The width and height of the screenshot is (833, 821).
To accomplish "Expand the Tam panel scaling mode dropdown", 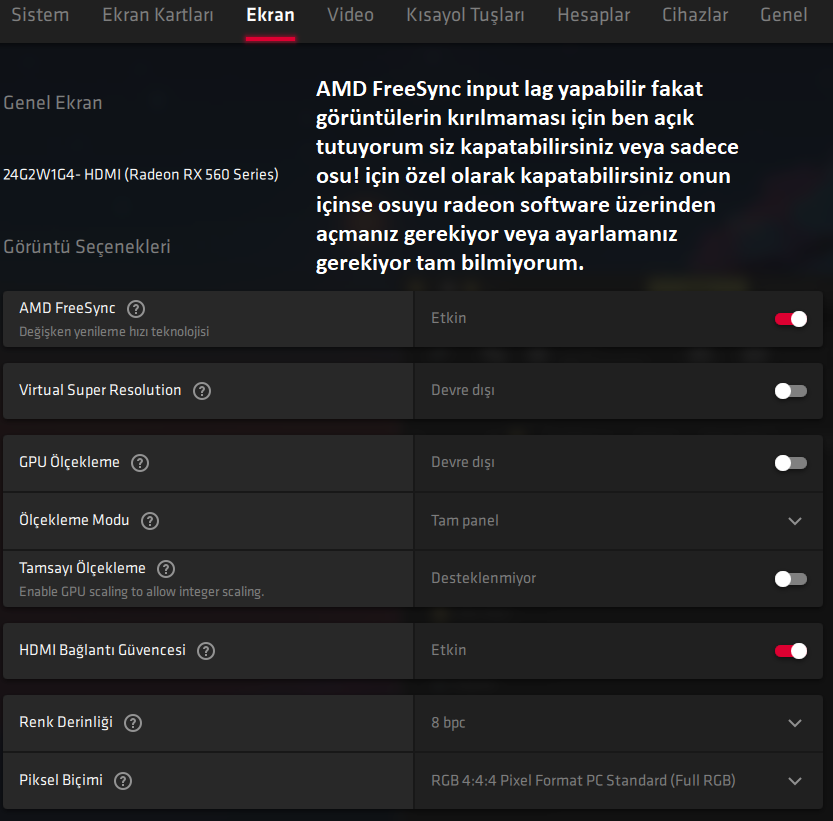I will (x=618, y=521).
